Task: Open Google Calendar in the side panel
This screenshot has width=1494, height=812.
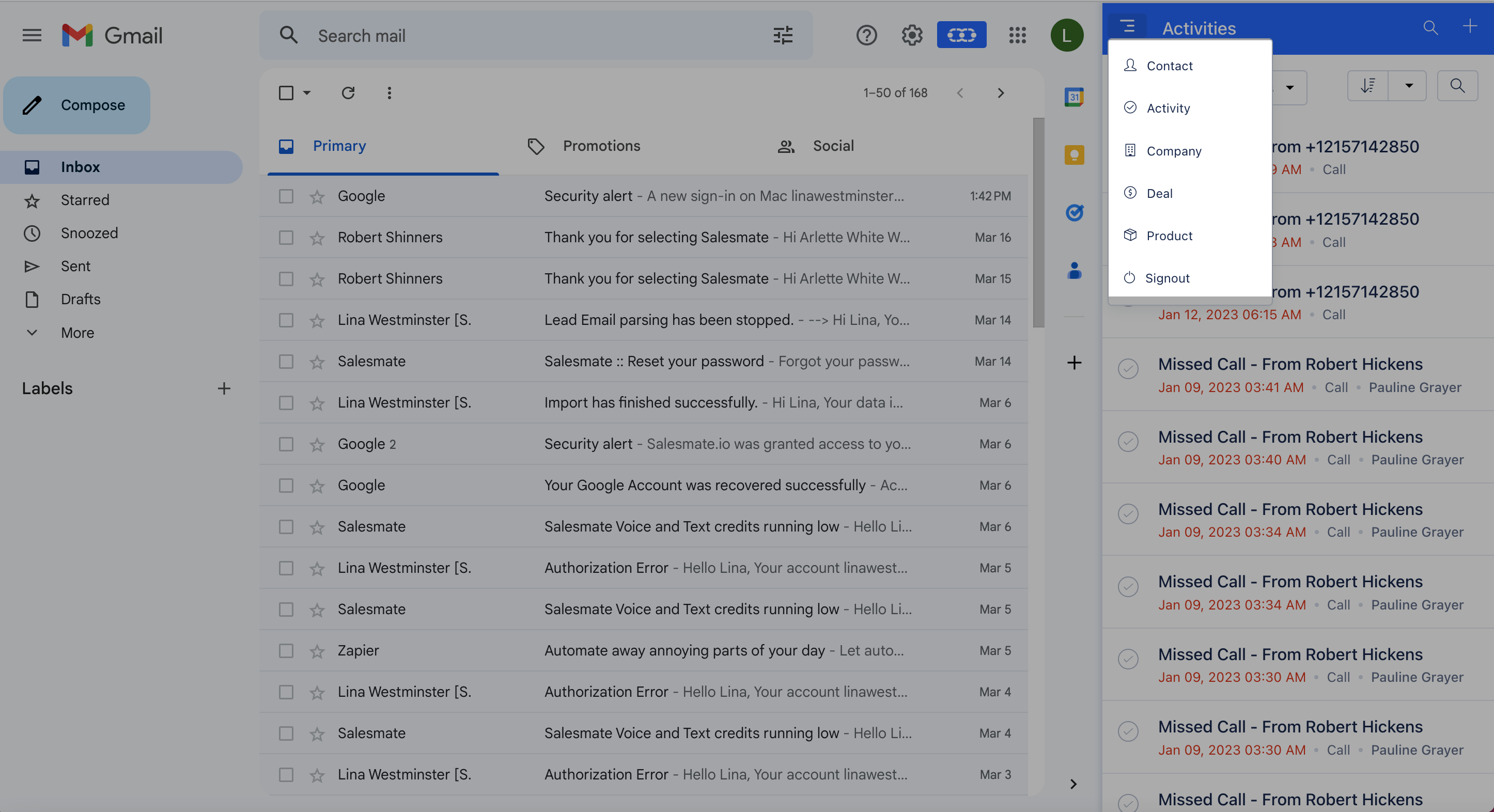Action: [1074, 97]
